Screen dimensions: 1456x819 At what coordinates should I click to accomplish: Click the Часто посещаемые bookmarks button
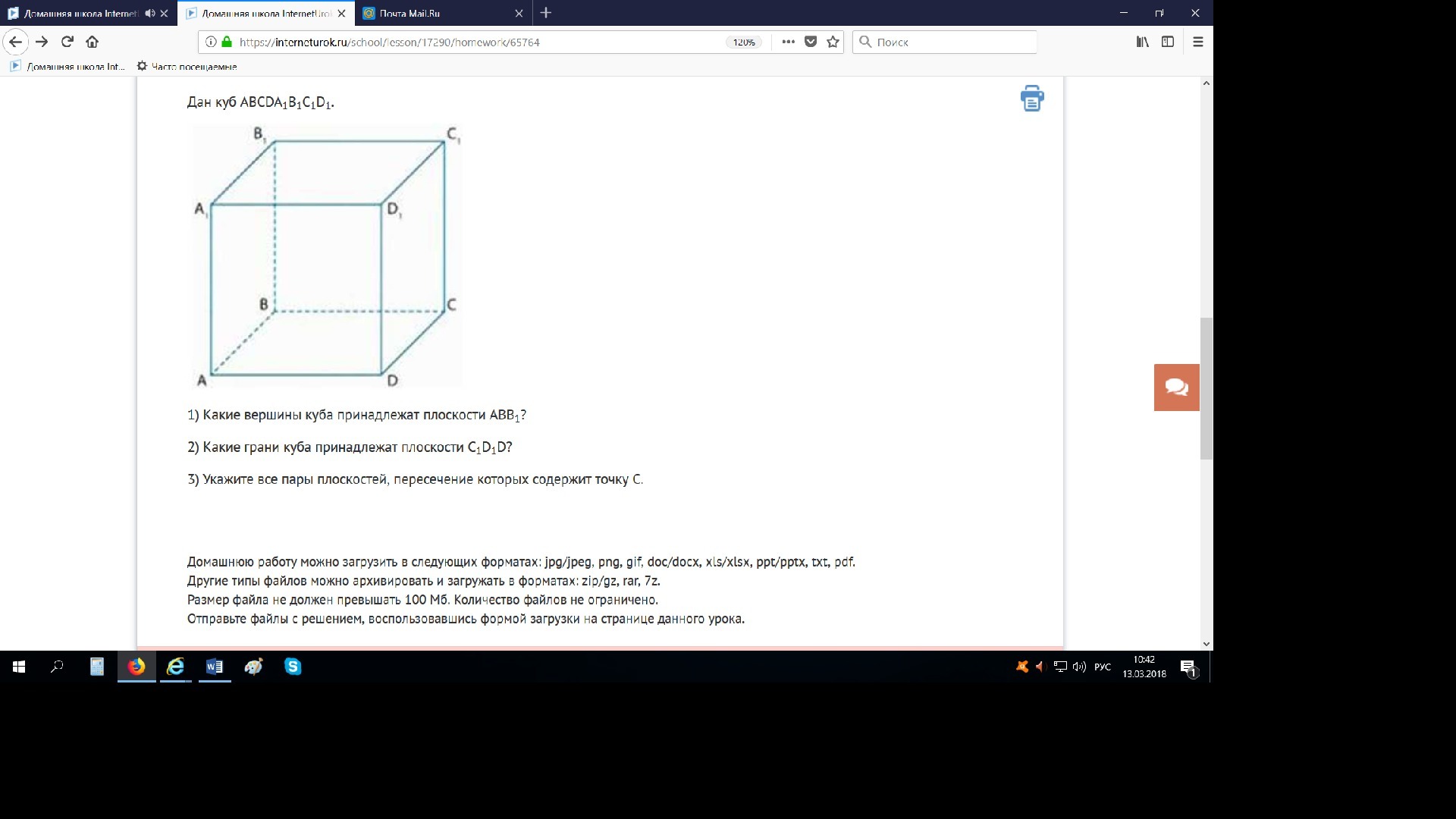point(187,67)
